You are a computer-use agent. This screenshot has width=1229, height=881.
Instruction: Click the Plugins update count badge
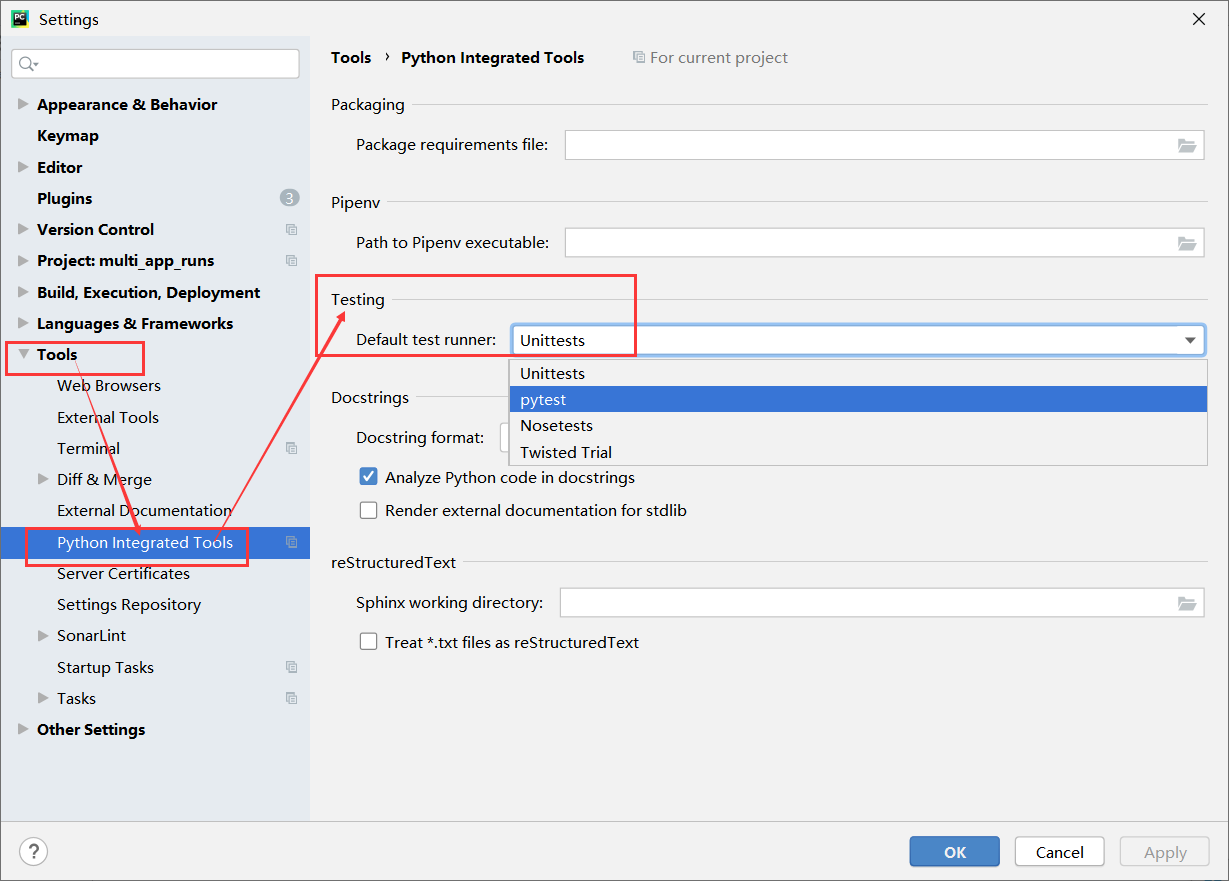289,198
